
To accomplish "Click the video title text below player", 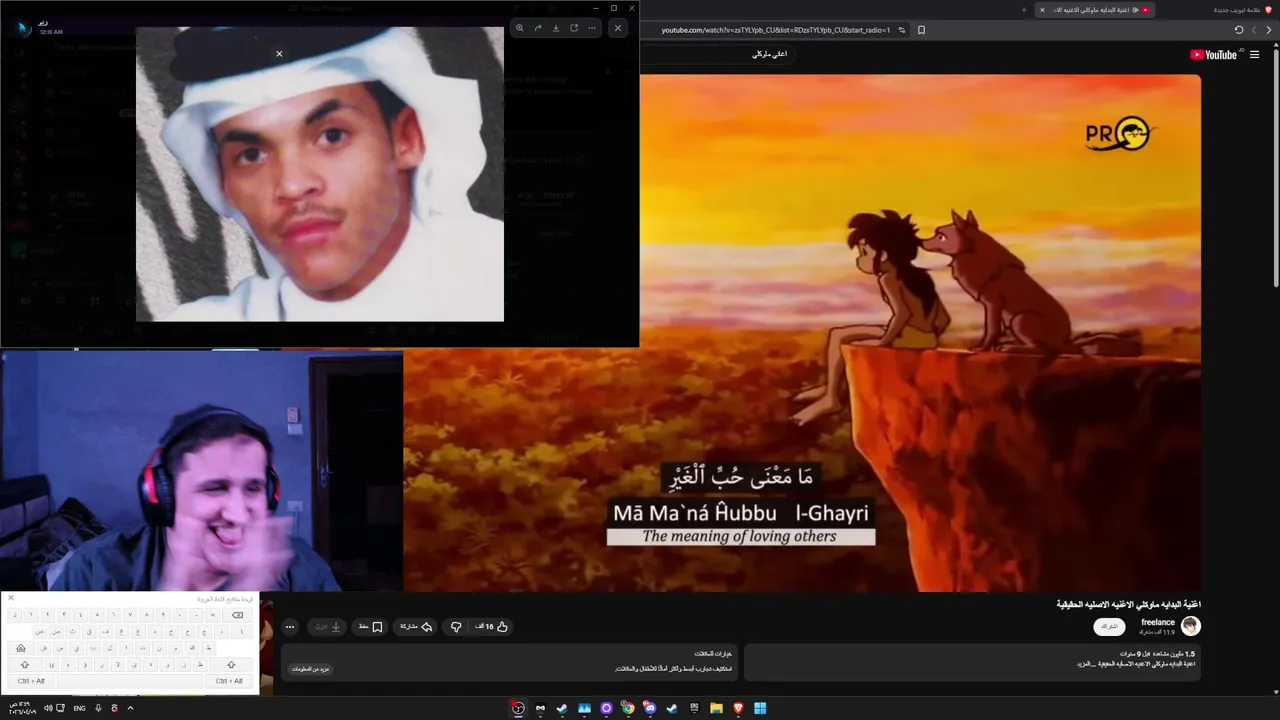I will tap(1128, 604).
